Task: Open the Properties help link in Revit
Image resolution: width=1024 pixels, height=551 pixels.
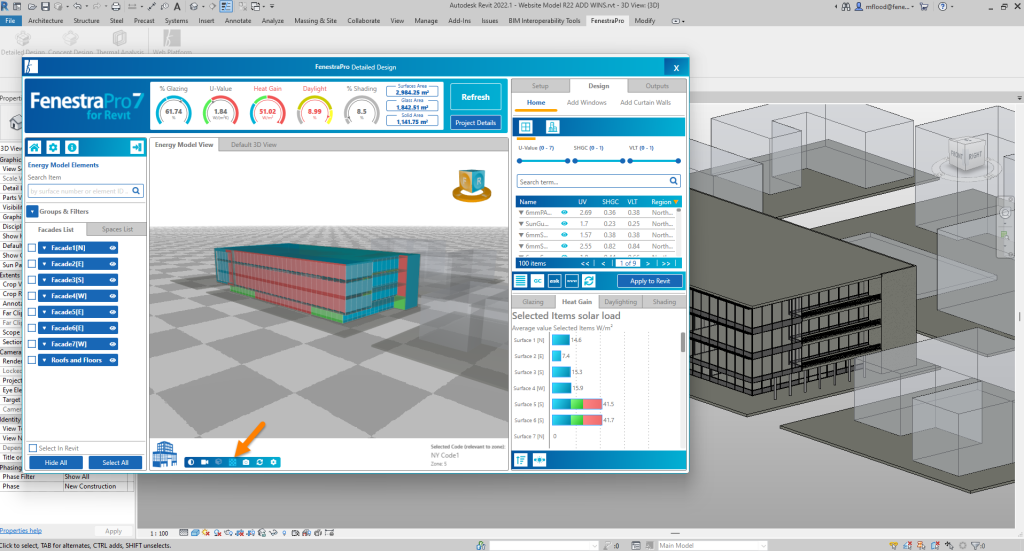Action: point(21,531)
